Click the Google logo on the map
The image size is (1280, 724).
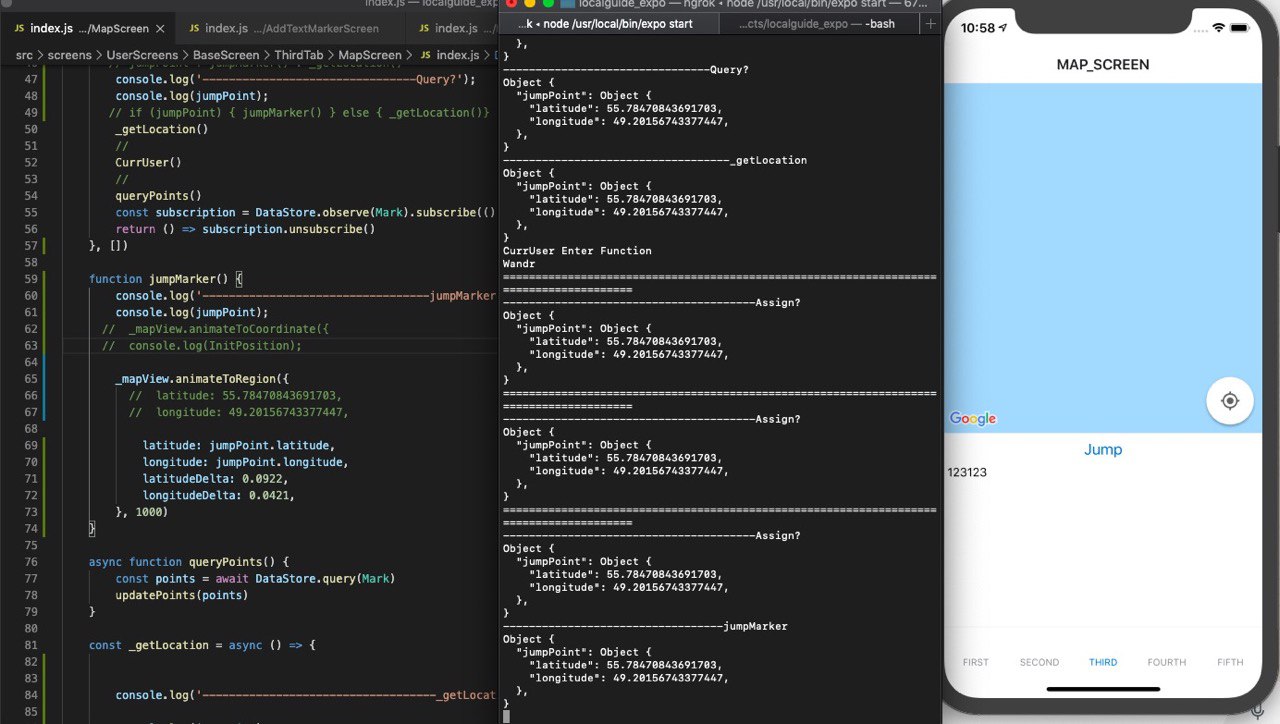pyautogui.click(x=973, y=419)
